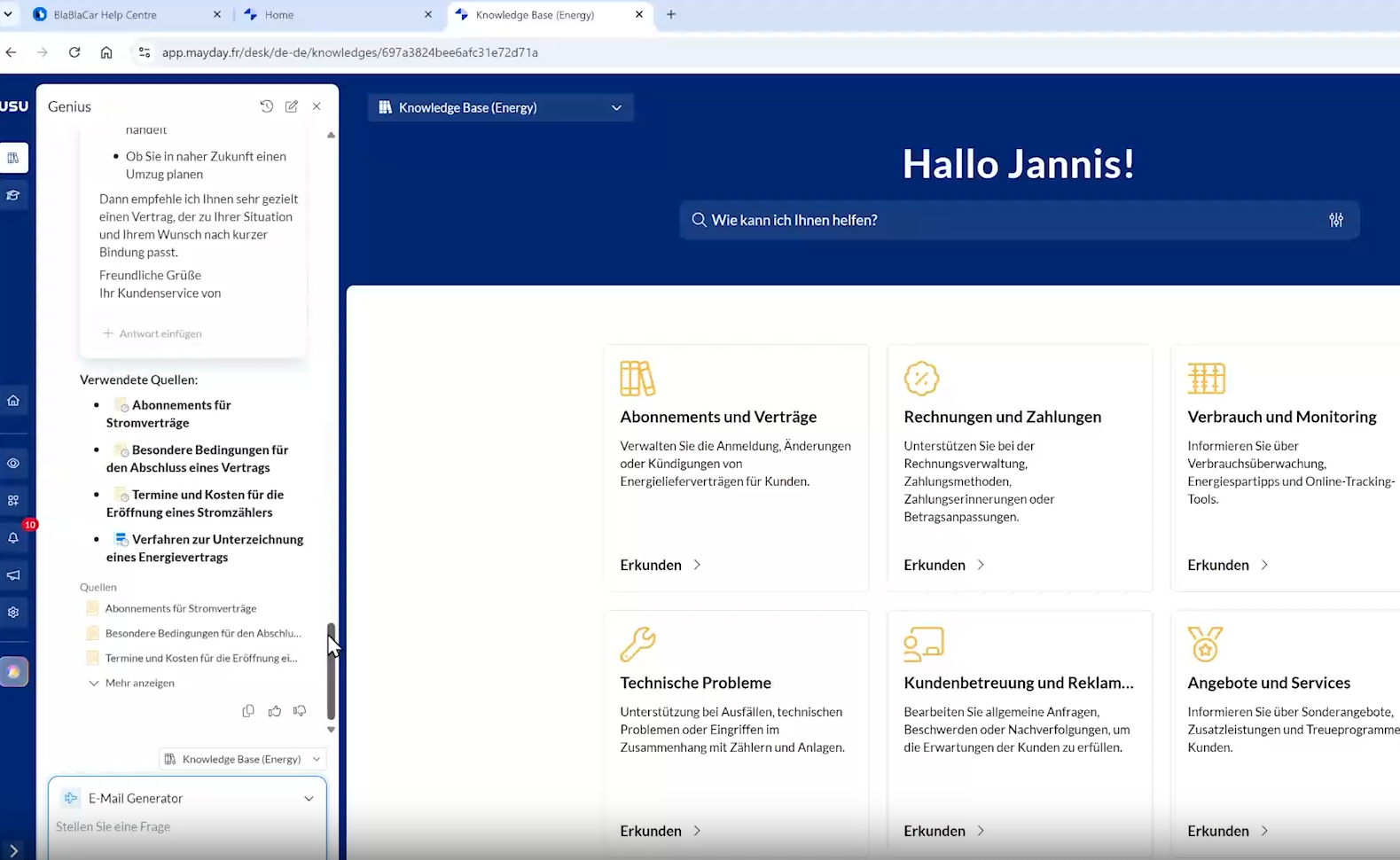1400x860 pixels.
Task: Click the Rechnungen und Zahlungen percent badge icon
Action: pos(921,379)
